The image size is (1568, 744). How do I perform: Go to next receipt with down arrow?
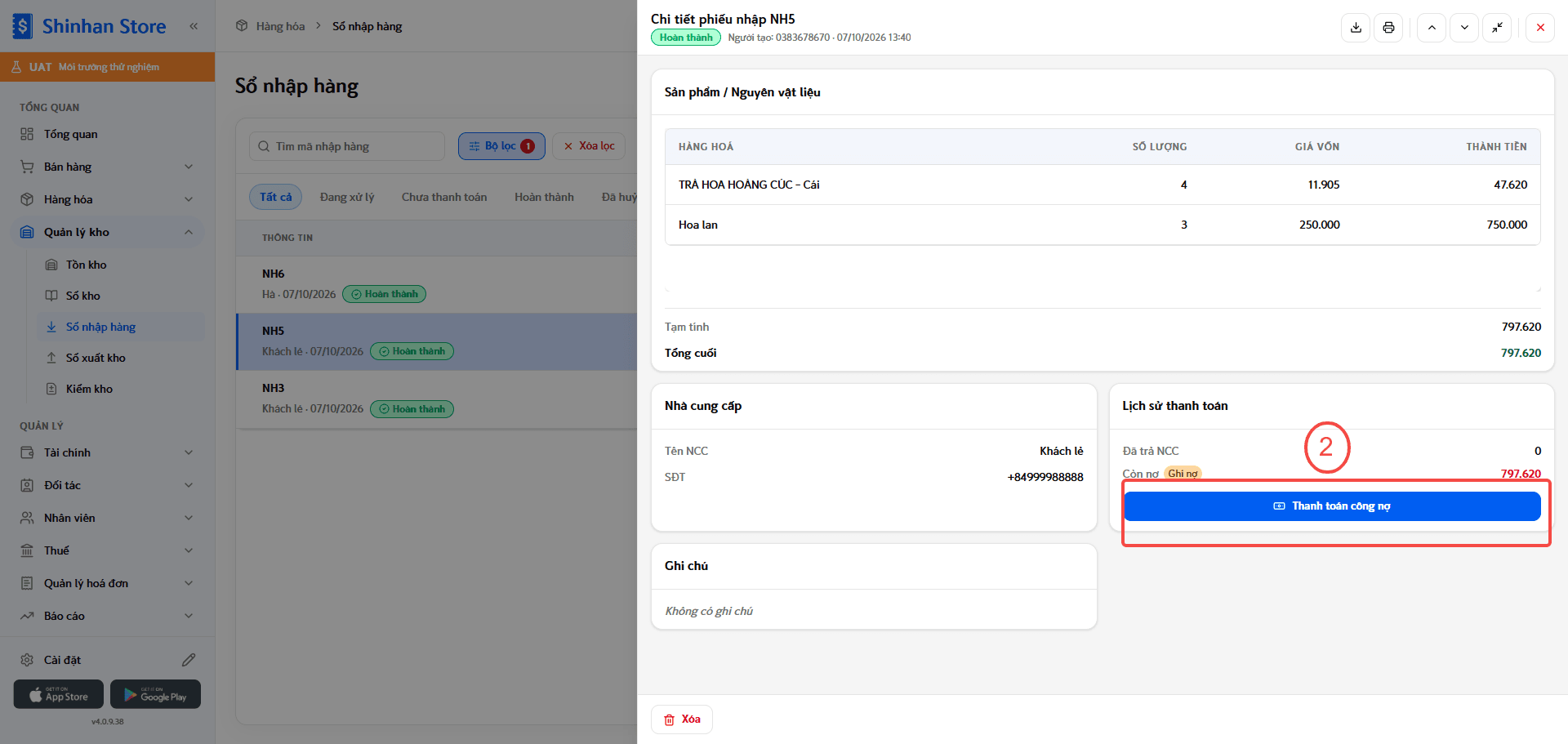point(1464,28)
